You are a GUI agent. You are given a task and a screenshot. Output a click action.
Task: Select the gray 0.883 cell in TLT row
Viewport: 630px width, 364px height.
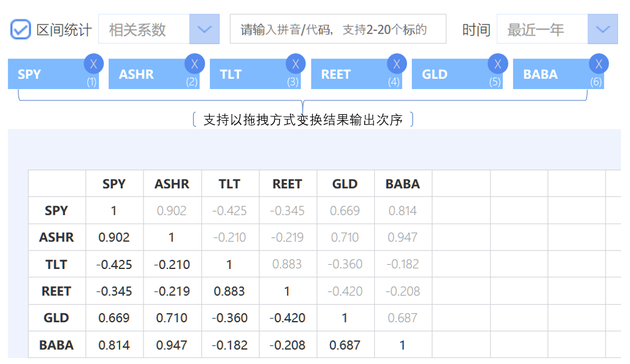point(287,264)
